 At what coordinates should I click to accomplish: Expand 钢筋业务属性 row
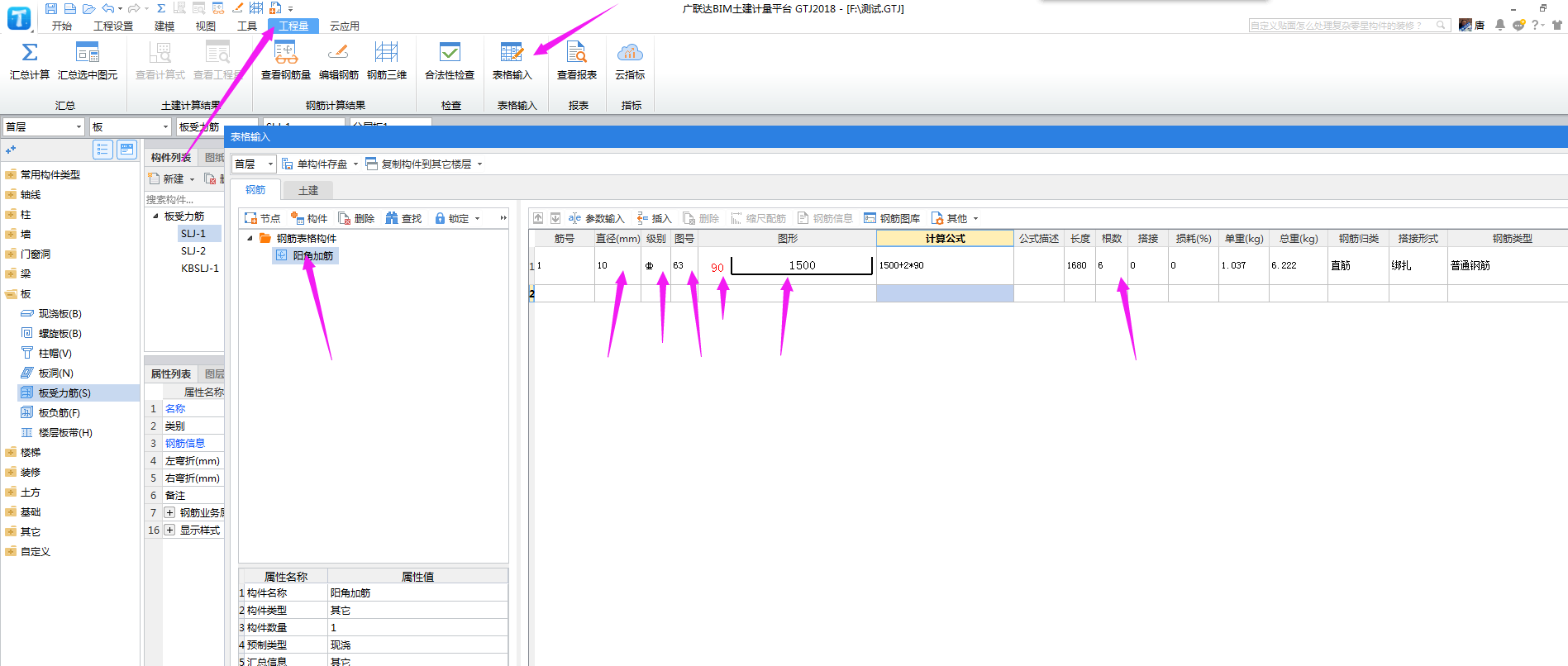pyautogui.click(x=169, y=512)
